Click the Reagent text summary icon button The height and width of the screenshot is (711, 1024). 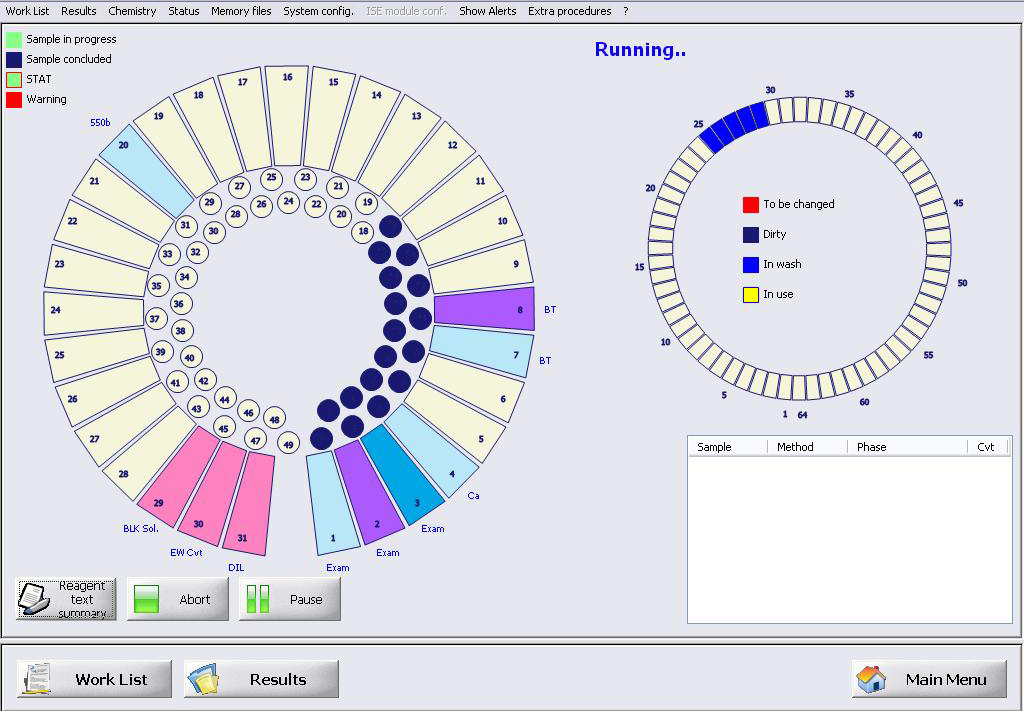pos(66,599)
